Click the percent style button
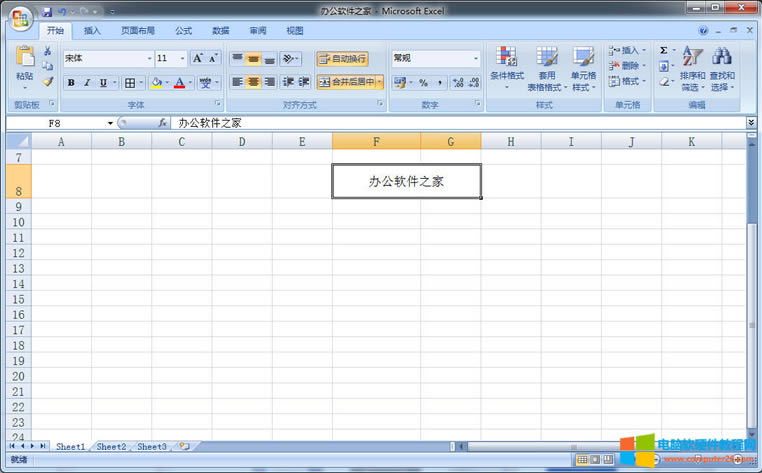The image size is (762, 473). 423,83
